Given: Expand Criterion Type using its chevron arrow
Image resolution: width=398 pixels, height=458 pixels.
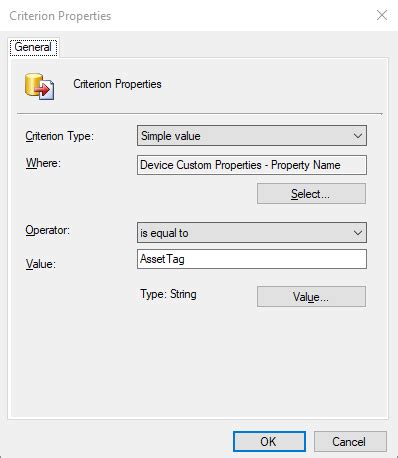Looking at the screenshot, I should [x=358, y=136].
